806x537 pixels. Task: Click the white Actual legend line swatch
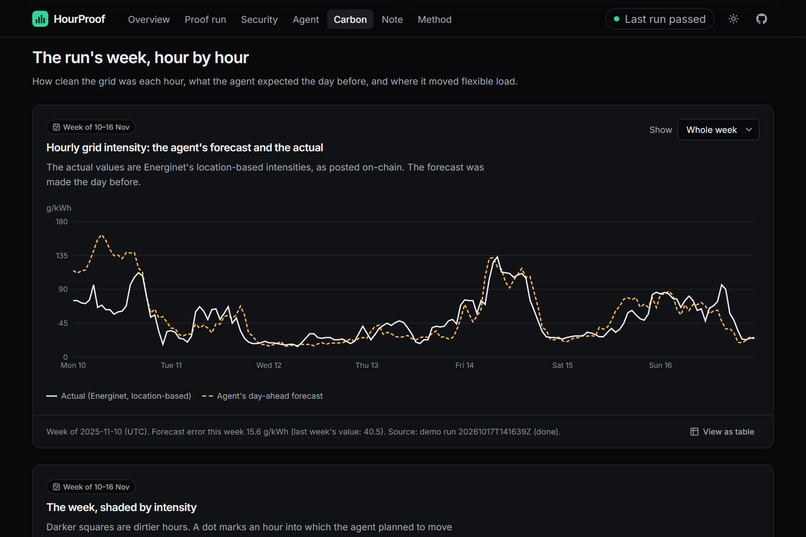click(51, 396)
